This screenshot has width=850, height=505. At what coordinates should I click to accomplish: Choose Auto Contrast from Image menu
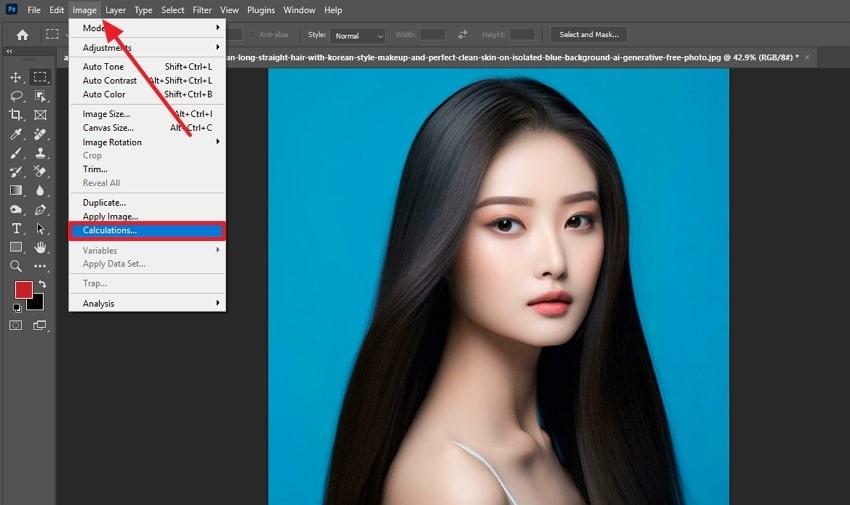coord(147,80)
